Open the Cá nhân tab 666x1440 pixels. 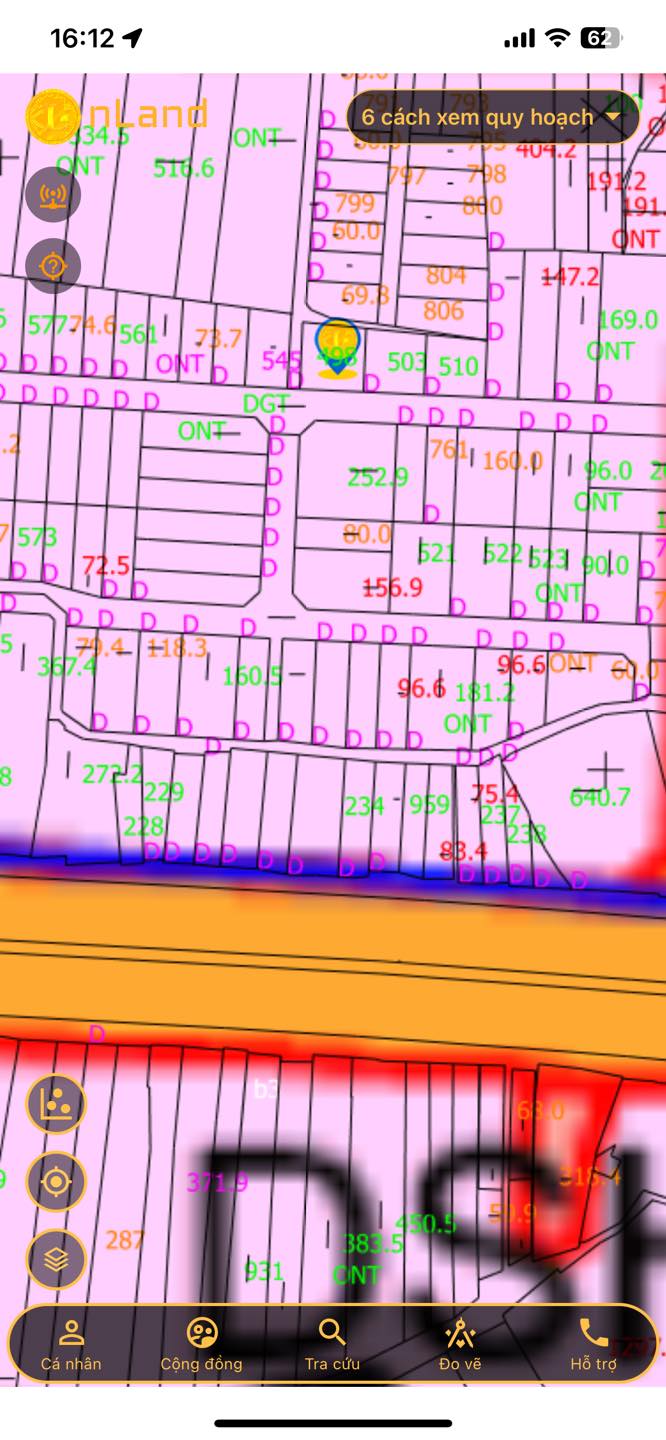click(x=71, y=1344)
